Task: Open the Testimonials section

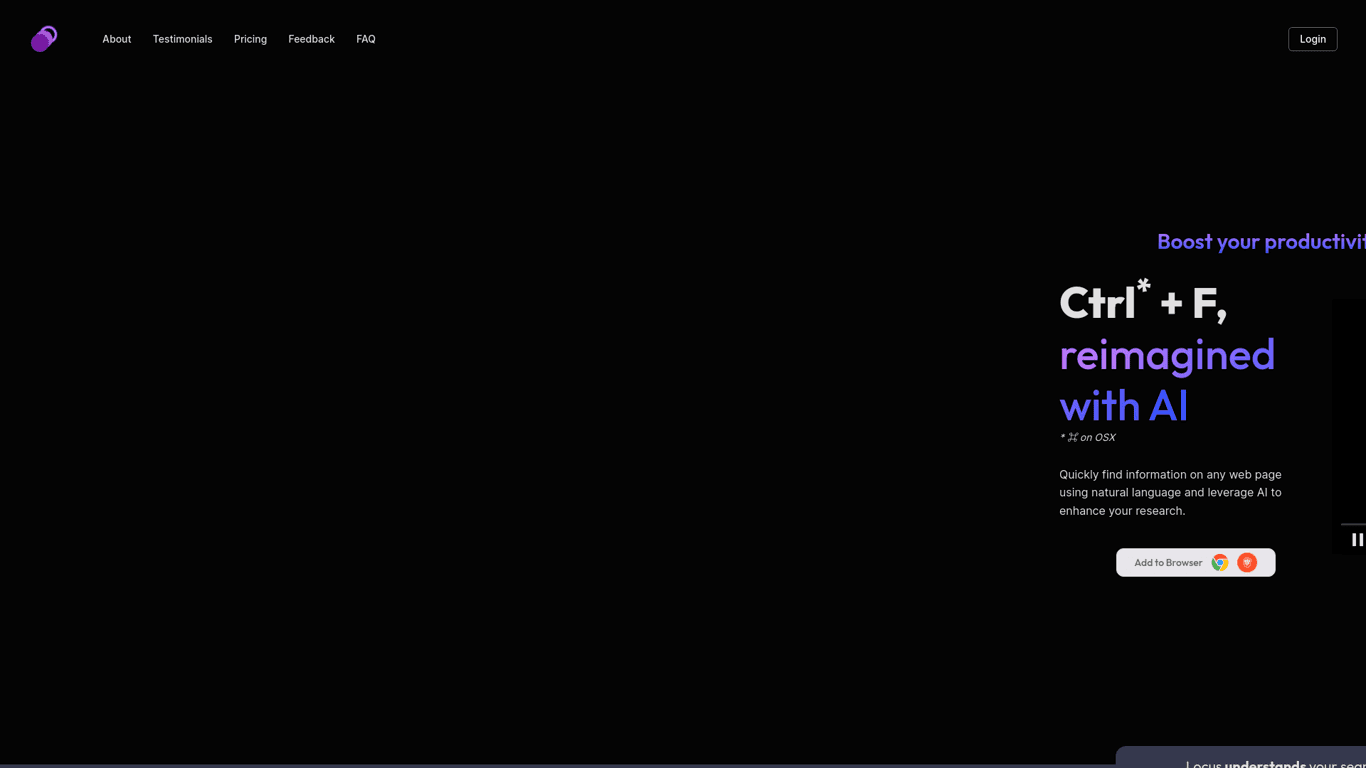Action: click(182, 39)
